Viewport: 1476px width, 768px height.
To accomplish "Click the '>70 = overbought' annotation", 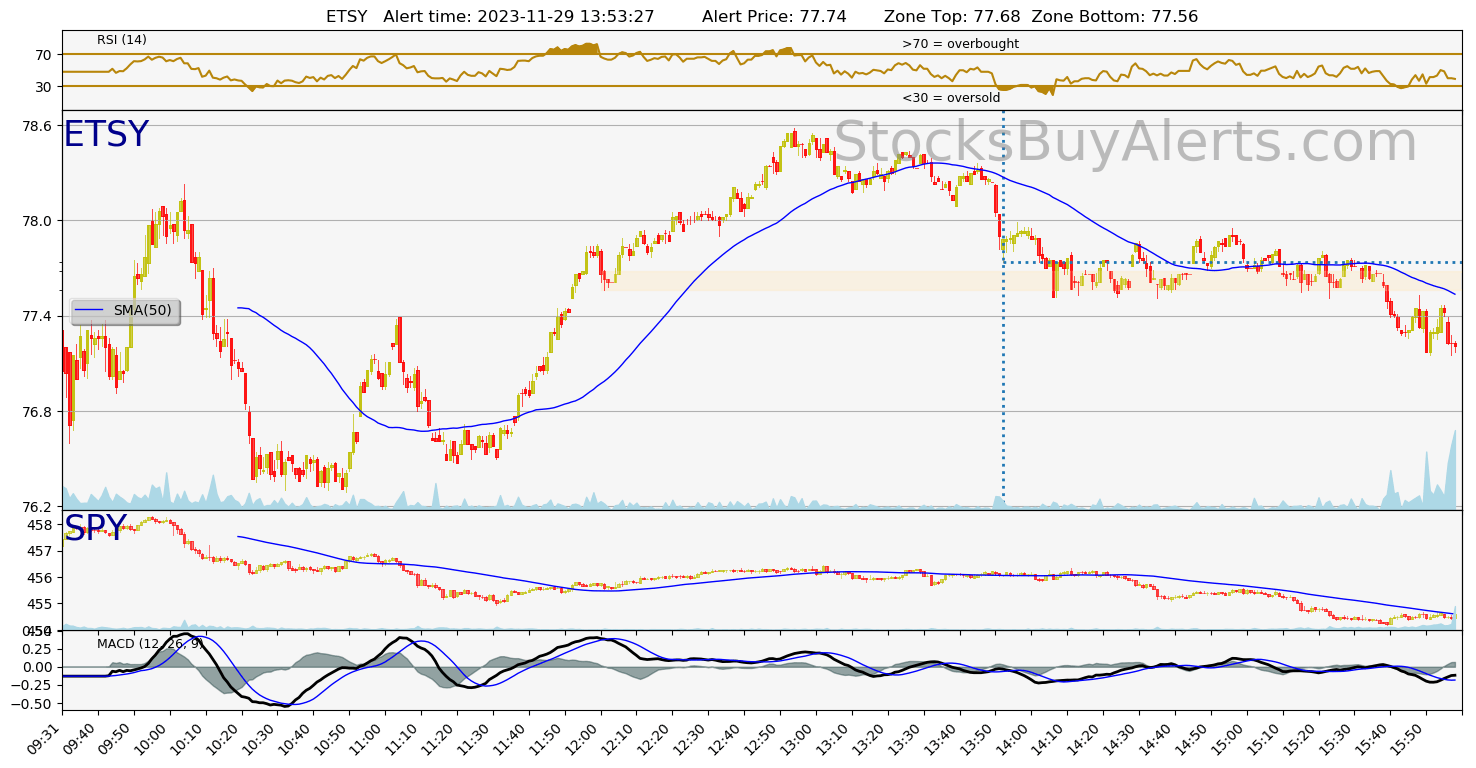I will click(x=960, y=44).
